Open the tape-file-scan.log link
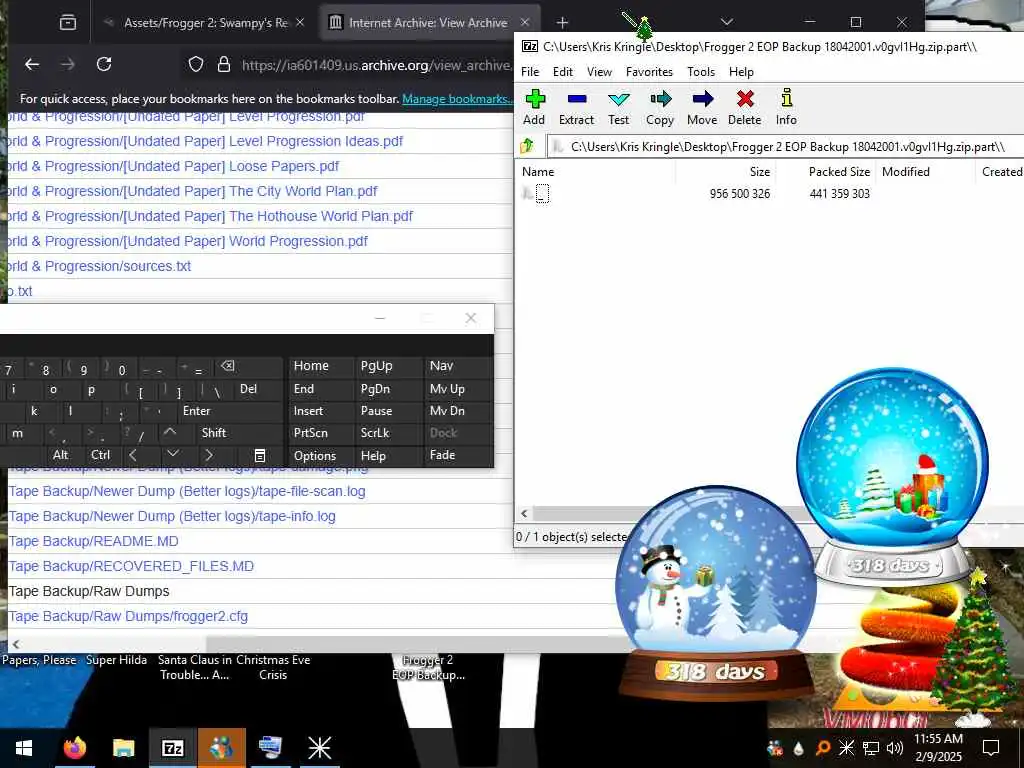 coord(187,491)
